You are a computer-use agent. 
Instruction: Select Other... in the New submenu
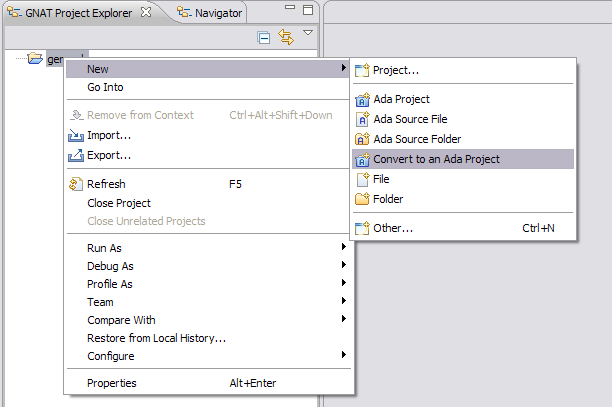[463, 228]
